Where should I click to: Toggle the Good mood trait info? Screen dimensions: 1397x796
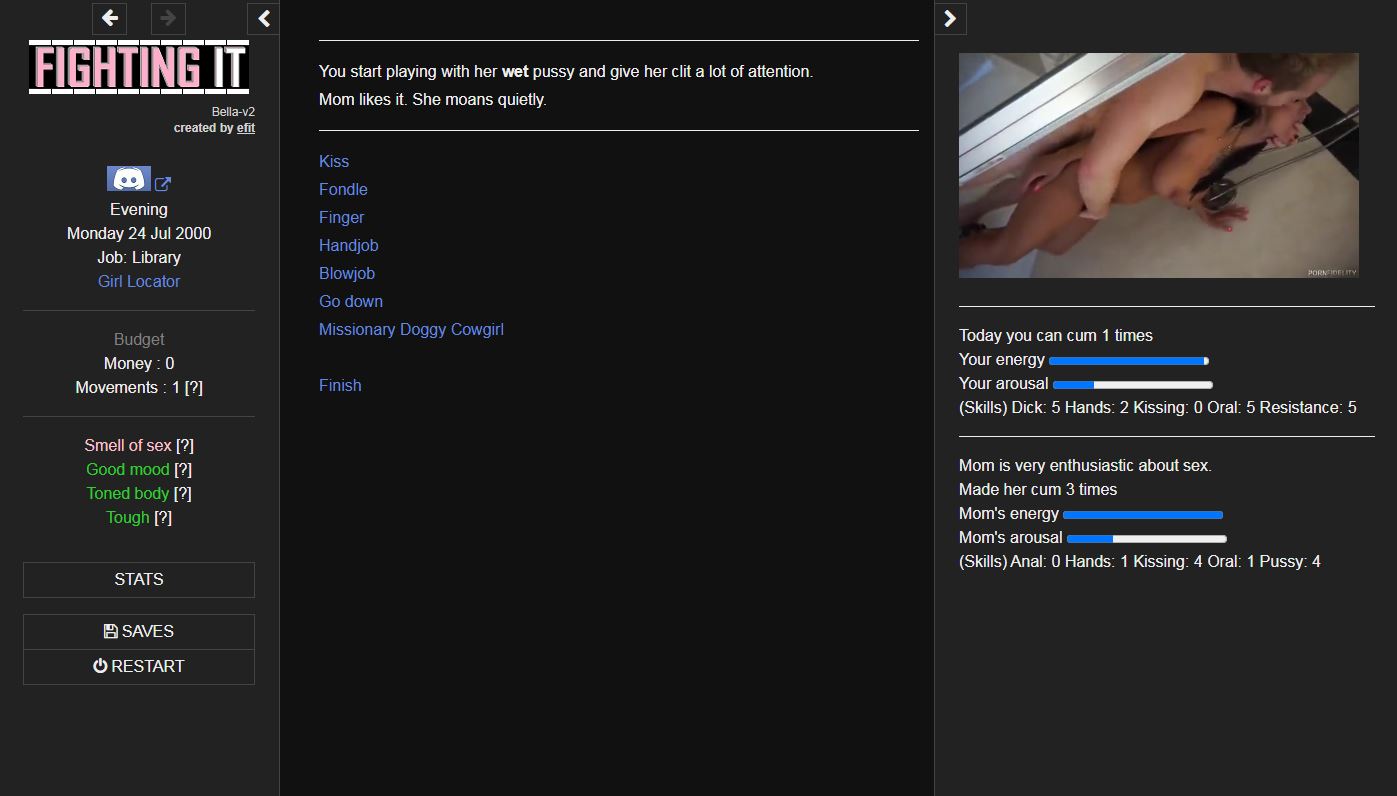(182, 469)
